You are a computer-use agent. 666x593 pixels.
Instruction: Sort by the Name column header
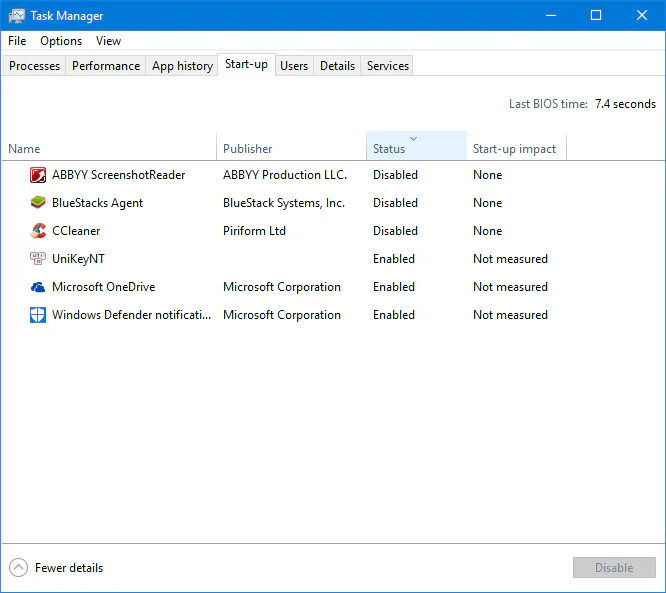(109, 149)
